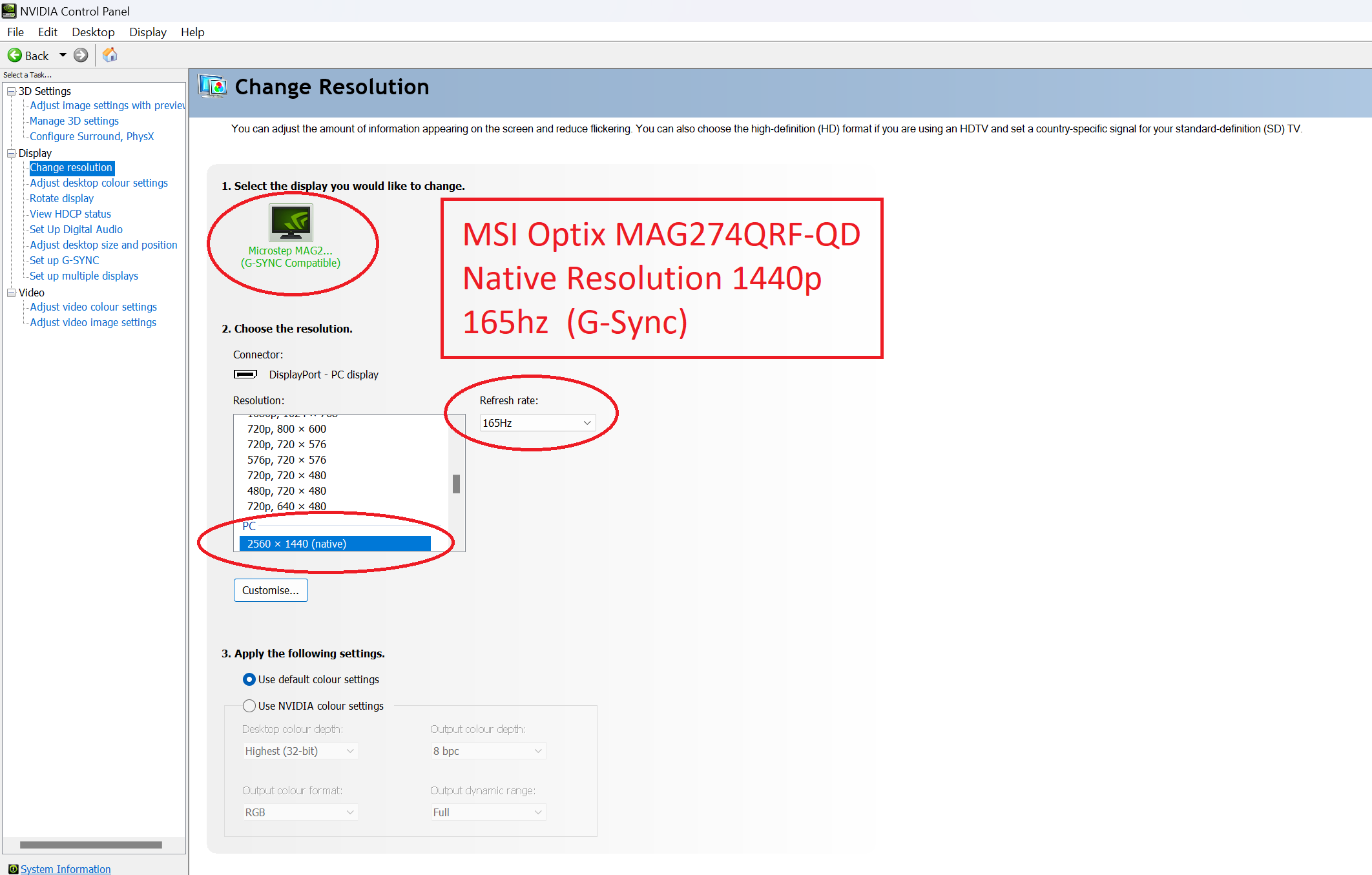Open the Home icon in toolbar
Image resolution: width=1372 pixels, height=875 pixels.
[x=110, y=55]
